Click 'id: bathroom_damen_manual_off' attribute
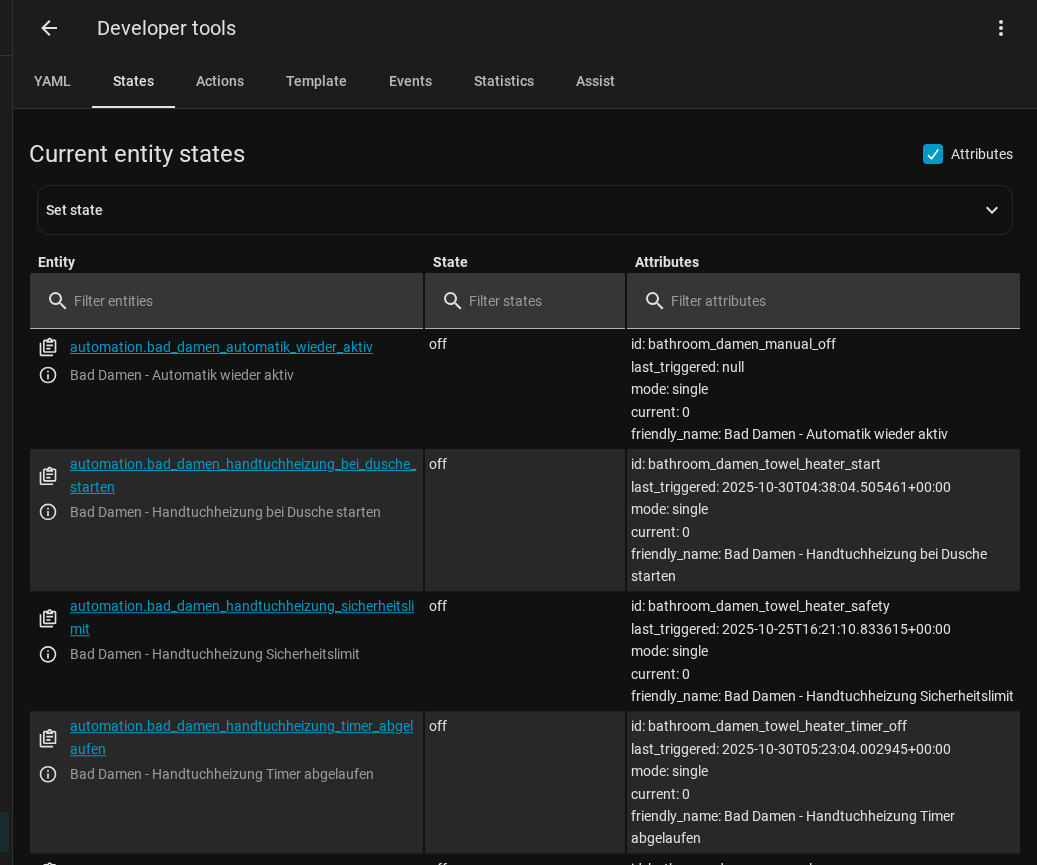Viewport: 1037px width, 865px height. (733, 344)
